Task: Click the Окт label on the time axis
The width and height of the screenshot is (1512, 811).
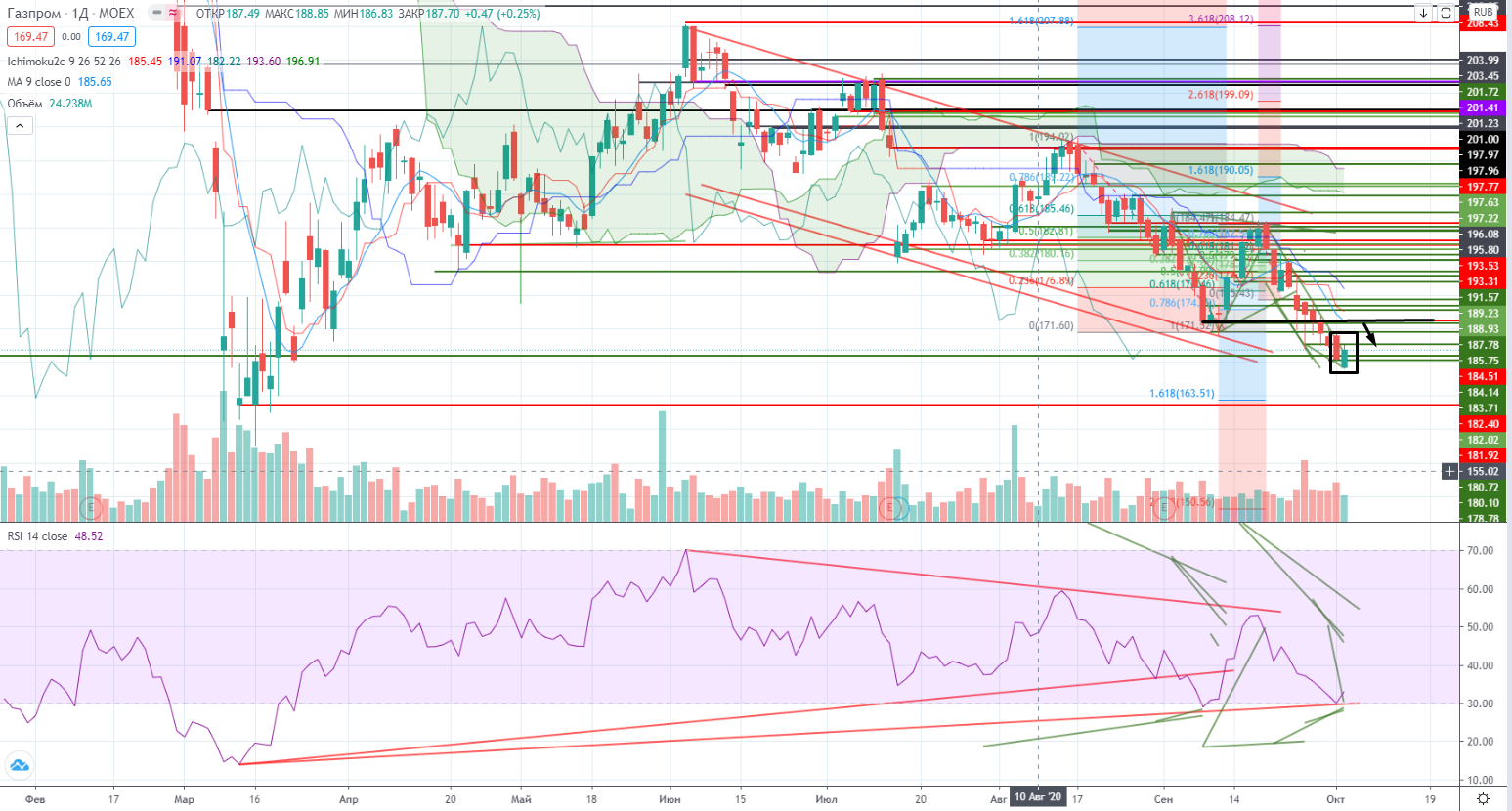Action: point(1335,799)
